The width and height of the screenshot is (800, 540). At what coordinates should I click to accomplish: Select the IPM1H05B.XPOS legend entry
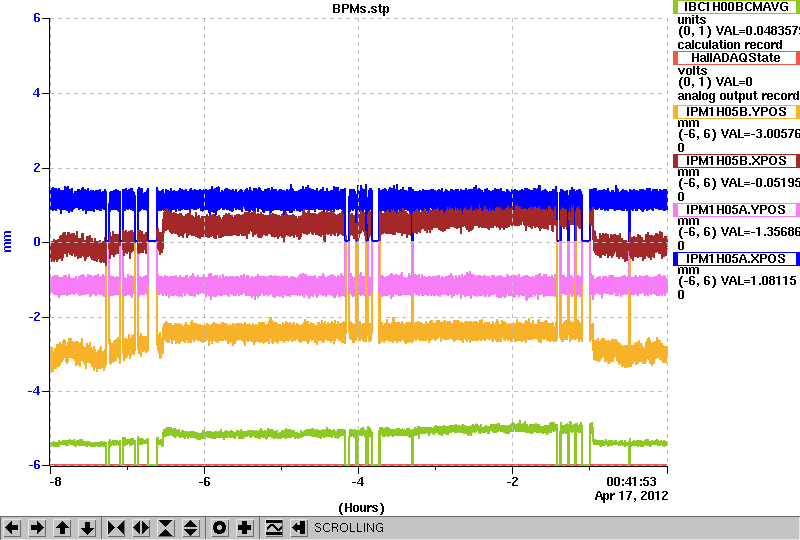(x=736, y=161)
